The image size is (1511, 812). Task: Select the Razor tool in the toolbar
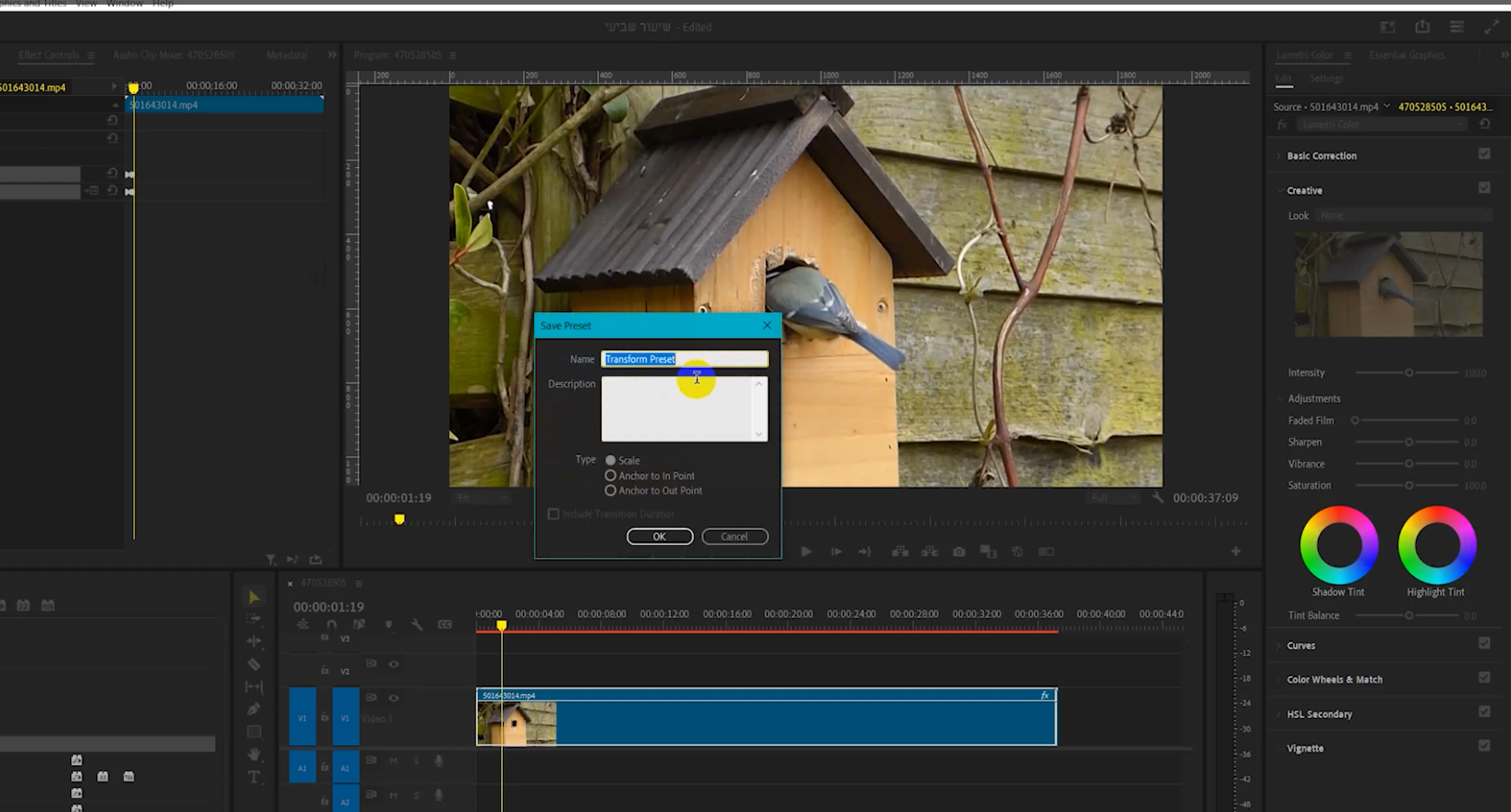(x=253, y=664)
